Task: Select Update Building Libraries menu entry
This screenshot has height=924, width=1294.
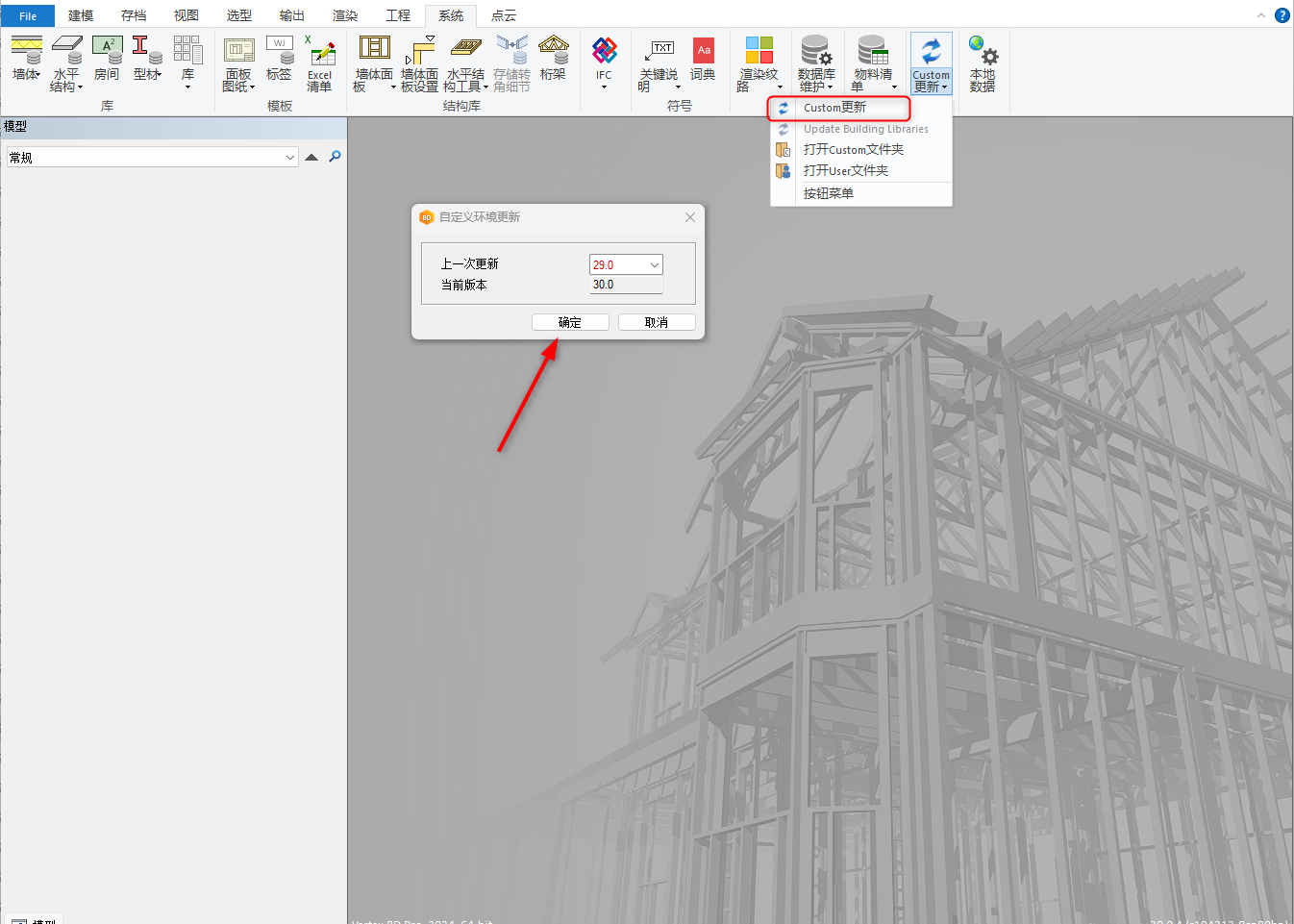Action: tap(860, 129)
